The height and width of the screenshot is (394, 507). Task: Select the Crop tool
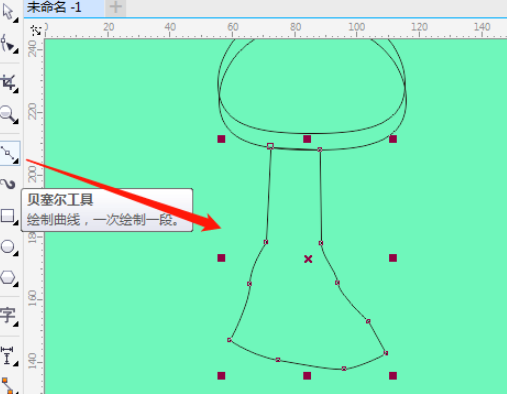click(x=8, y=83)
